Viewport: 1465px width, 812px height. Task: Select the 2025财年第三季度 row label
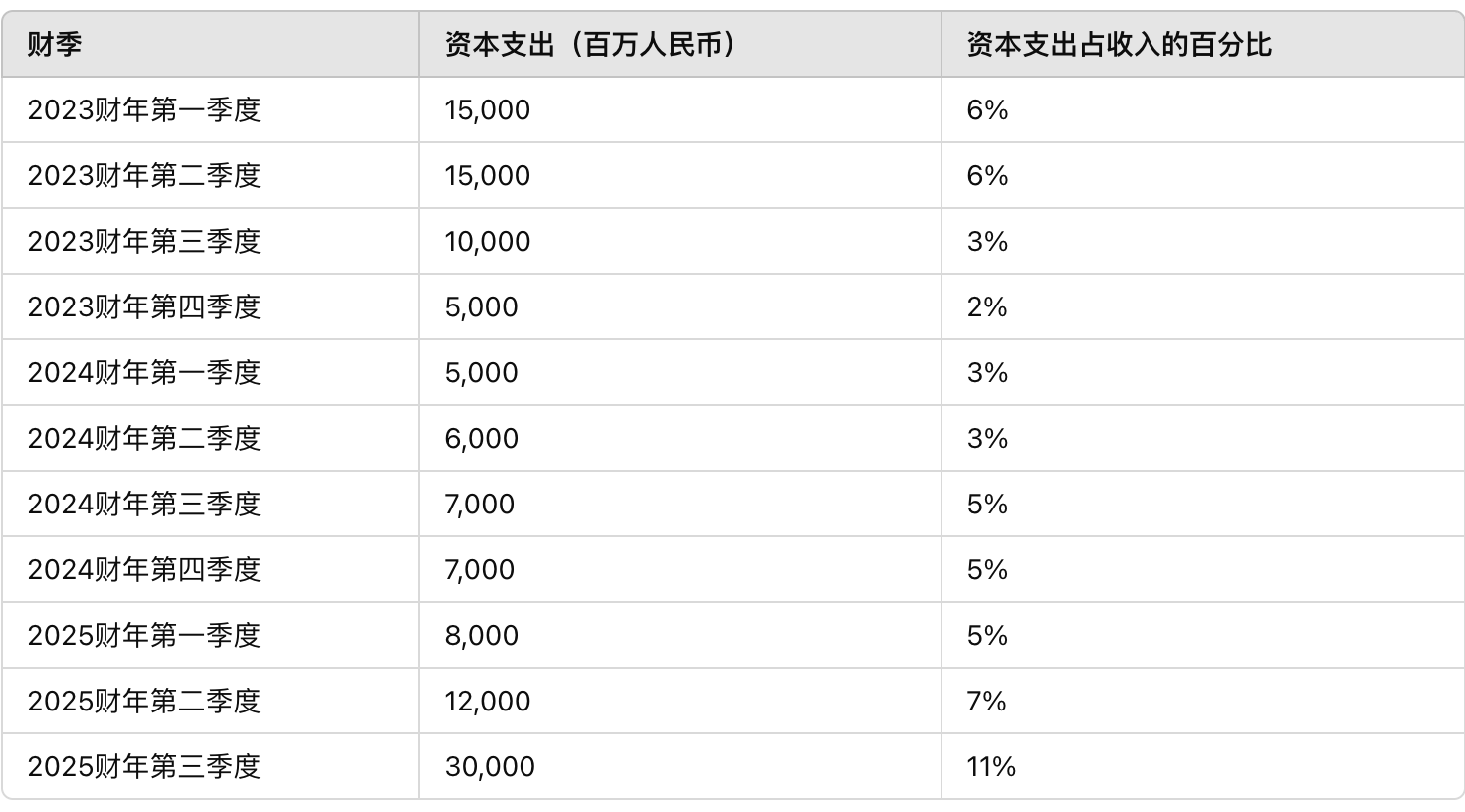point(144,766)
